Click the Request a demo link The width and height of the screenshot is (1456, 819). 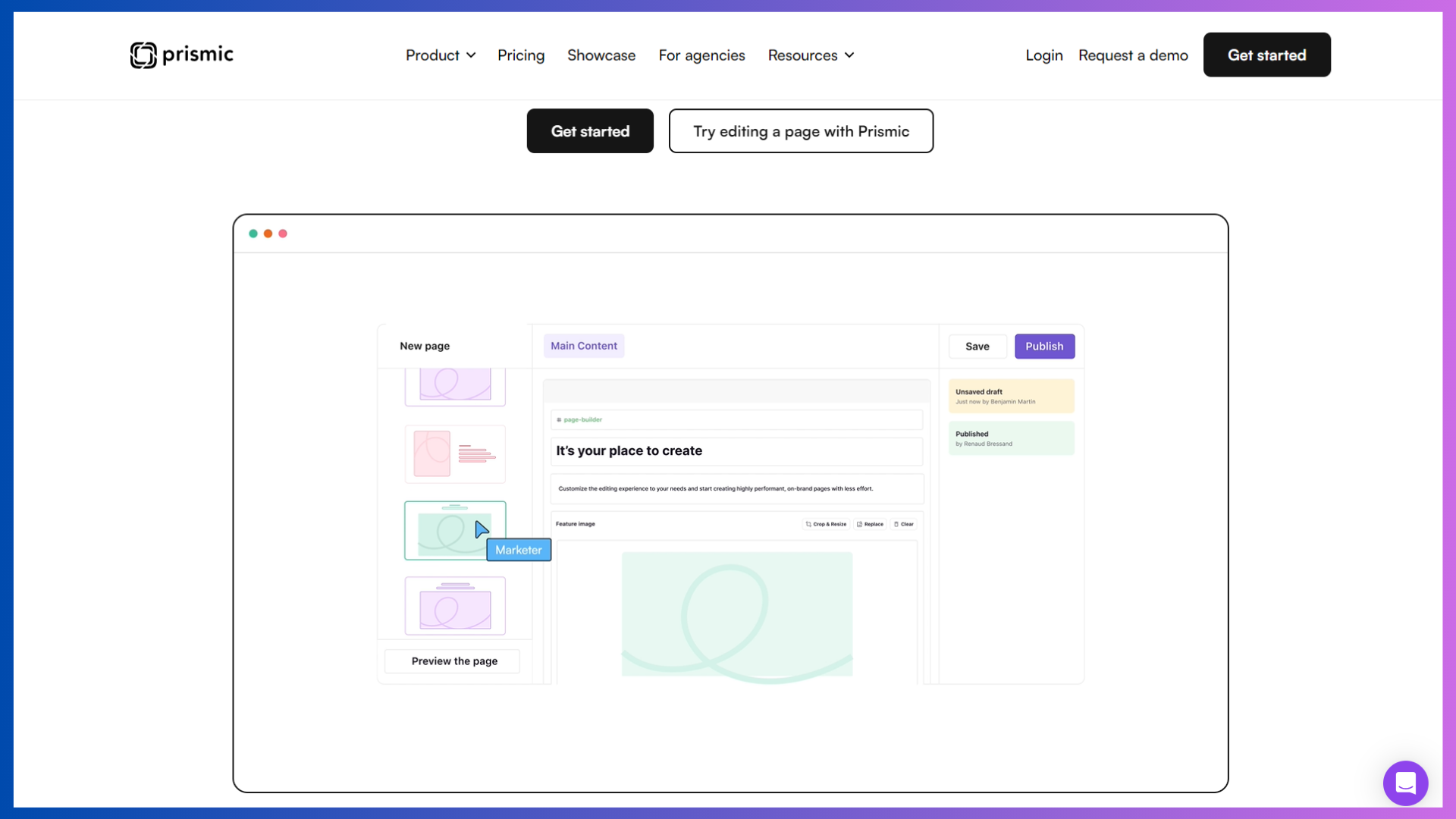[1133, 55]
